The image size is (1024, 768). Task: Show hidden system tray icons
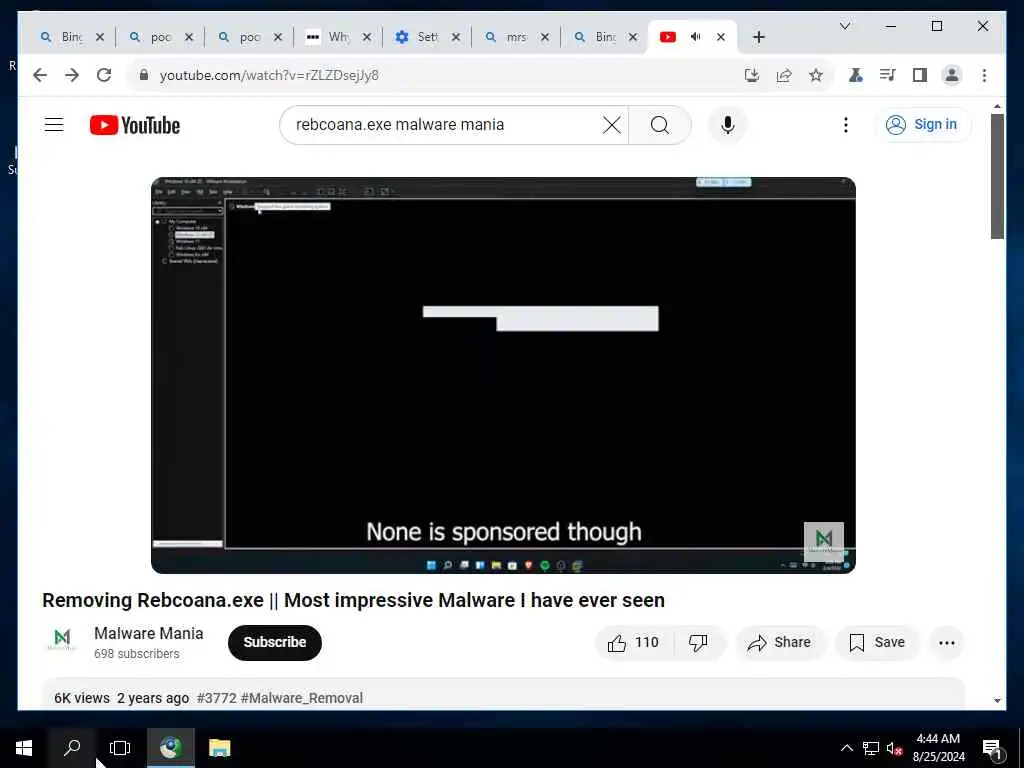pyautogui.click(x=846, y=748)
